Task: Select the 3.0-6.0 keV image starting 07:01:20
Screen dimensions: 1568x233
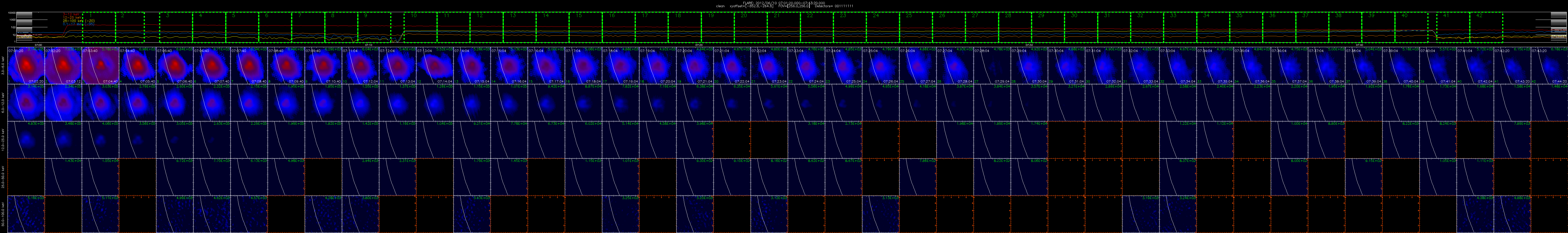Action: [26, 65]
